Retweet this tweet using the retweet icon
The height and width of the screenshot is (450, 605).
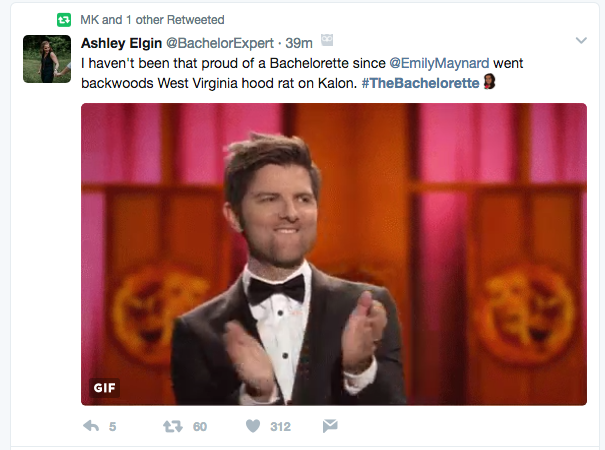point(172,426)
